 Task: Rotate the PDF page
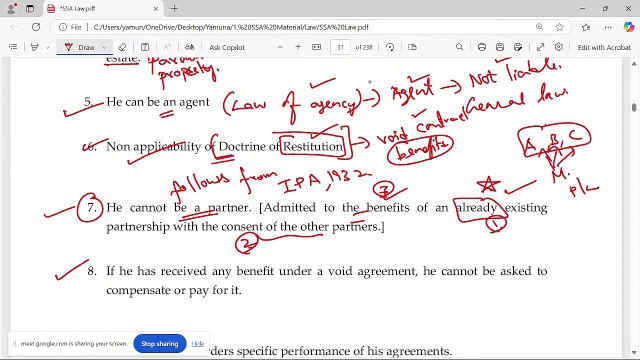(390, 47)
